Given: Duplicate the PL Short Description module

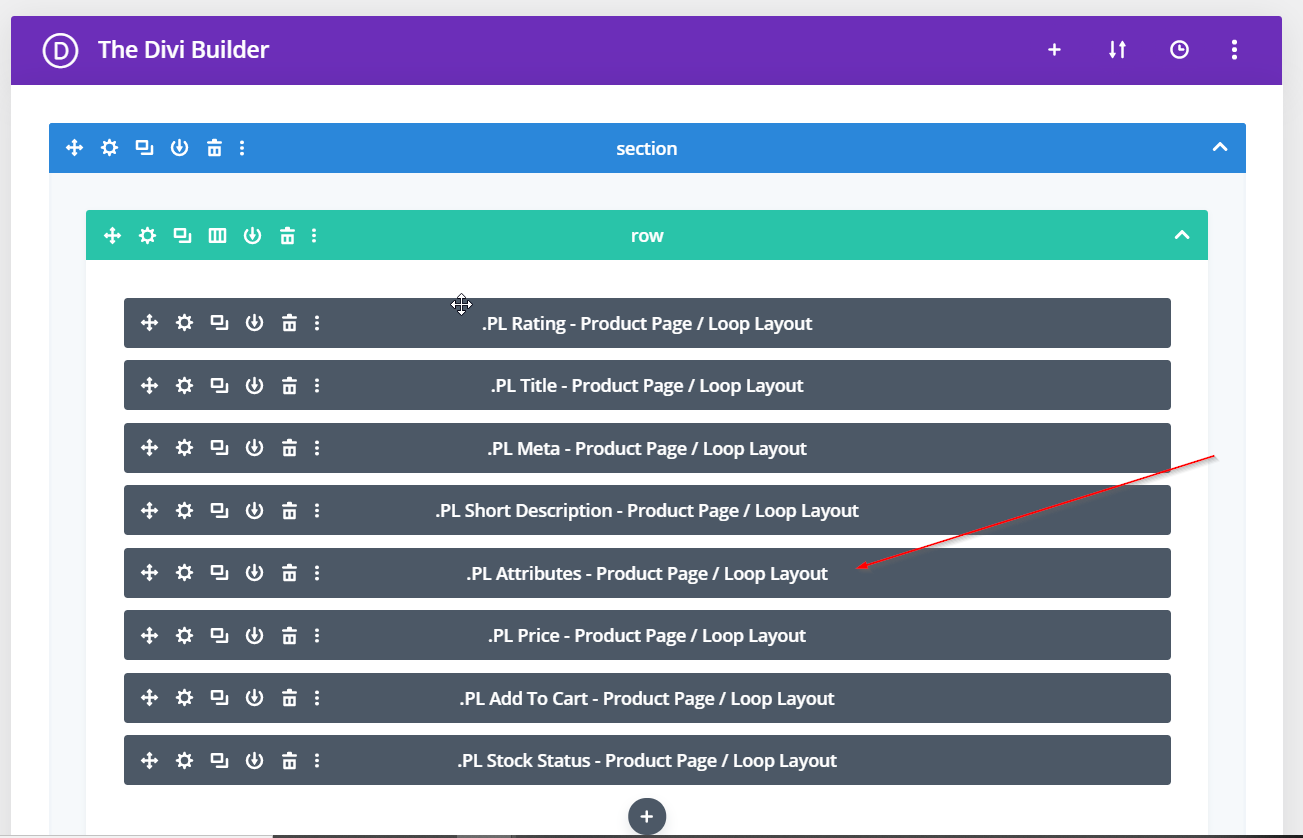Looking at the screenshot, I should click(219, 510).
